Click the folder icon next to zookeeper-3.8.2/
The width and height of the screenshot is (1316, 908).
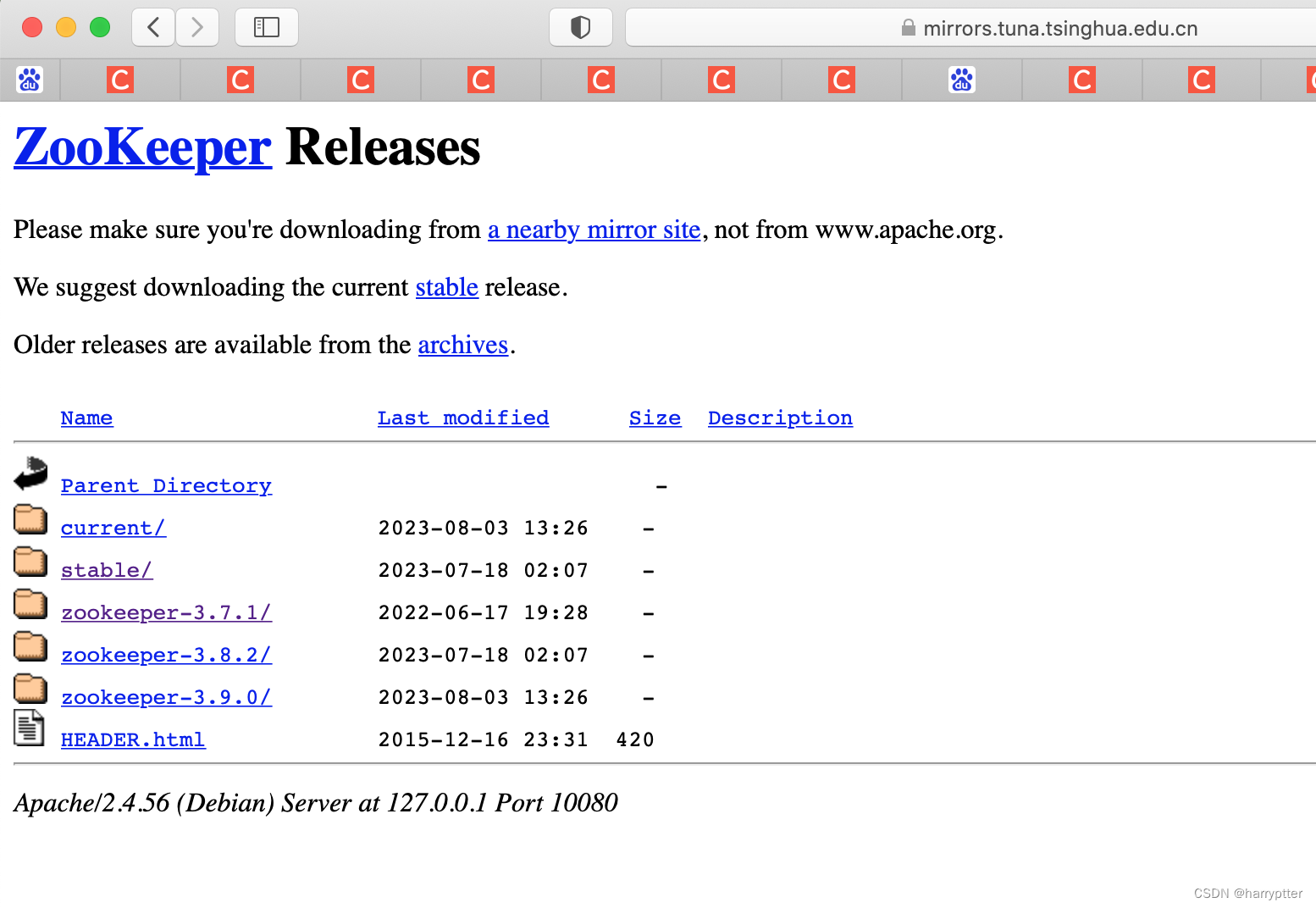pyautogui.click(x=30, y=646)
